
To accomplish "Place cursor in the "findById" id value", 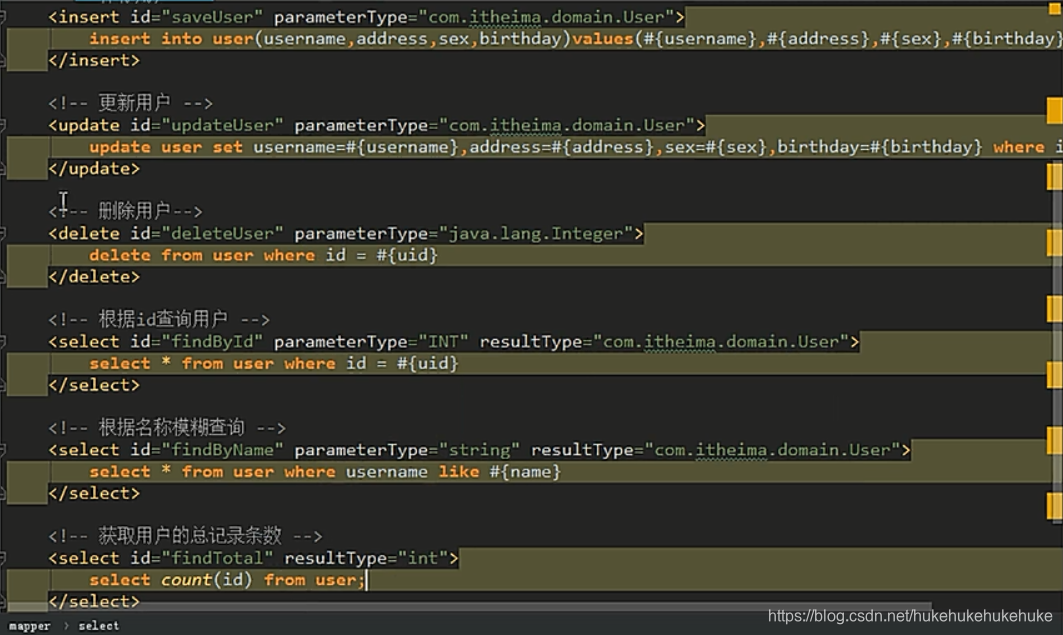I will point(212,342).
